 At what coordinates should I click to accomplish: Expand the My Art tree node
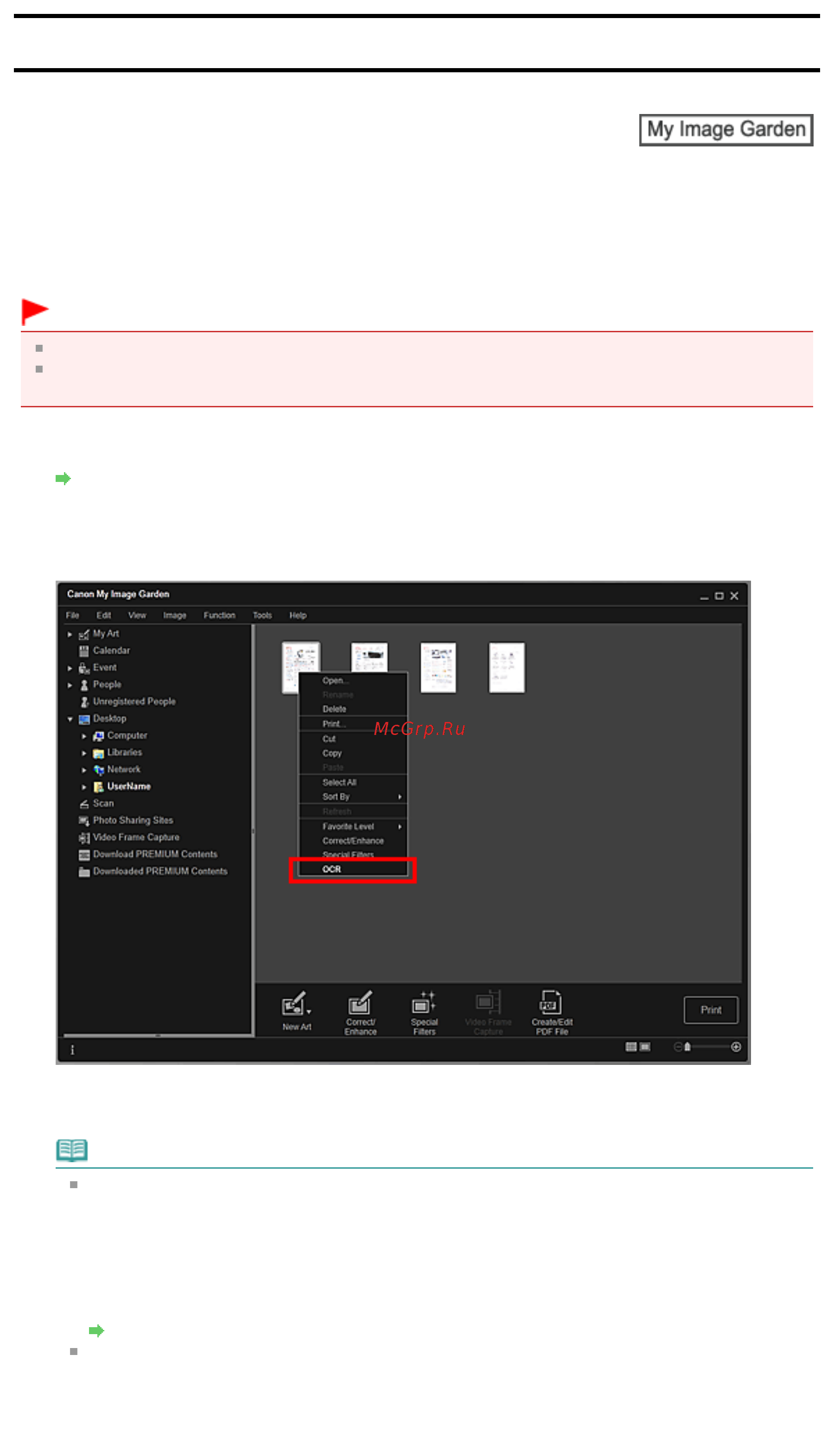tap(70, 634)
